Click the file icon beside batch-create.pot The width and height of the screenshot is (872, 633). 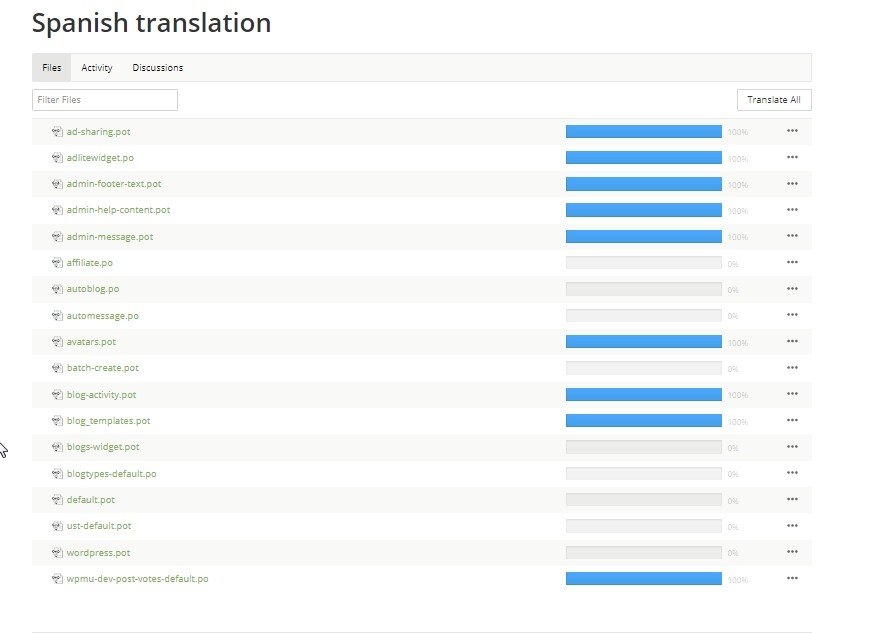click(57, 368)
